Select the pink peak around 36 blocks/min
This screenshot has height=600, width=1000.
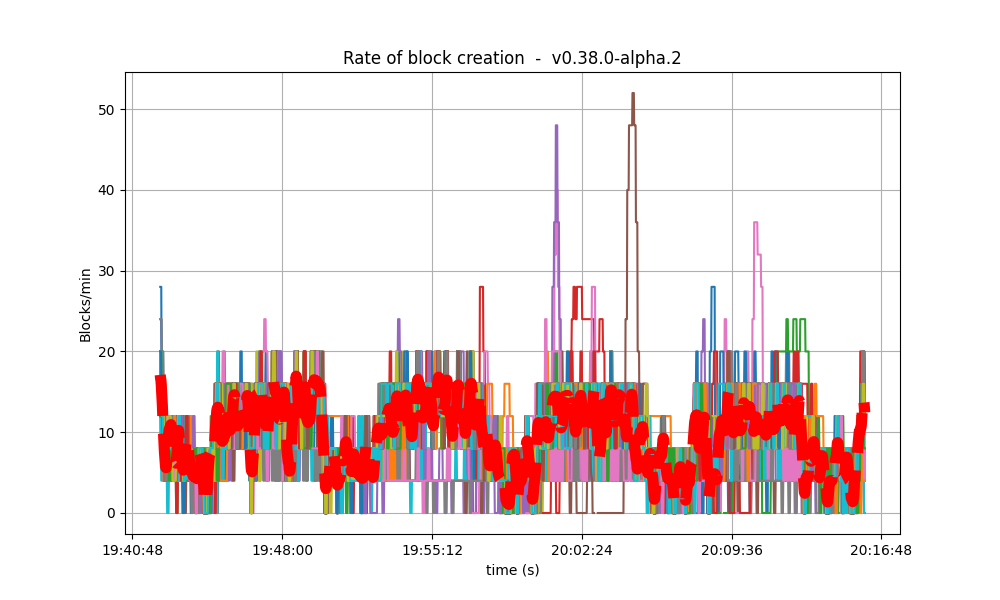(755, 225)
